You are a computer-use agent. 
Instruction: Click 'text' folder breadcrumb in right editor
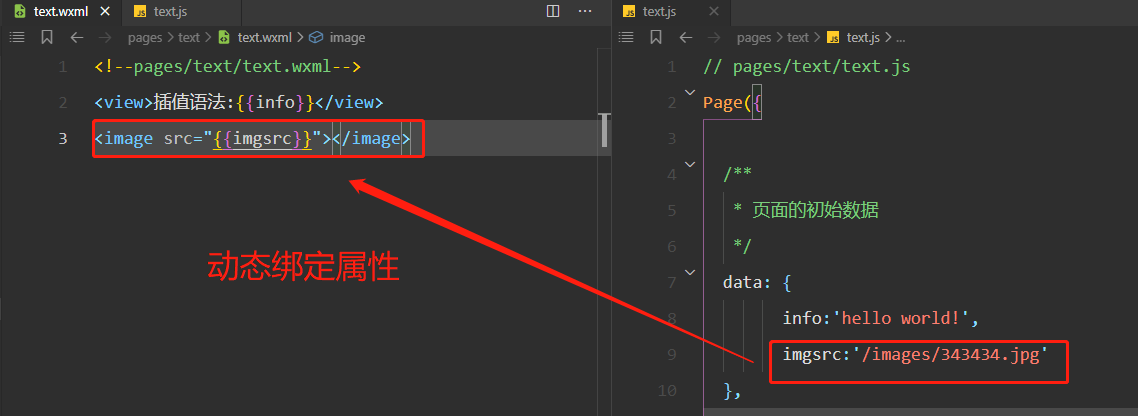tap(798, 38)
